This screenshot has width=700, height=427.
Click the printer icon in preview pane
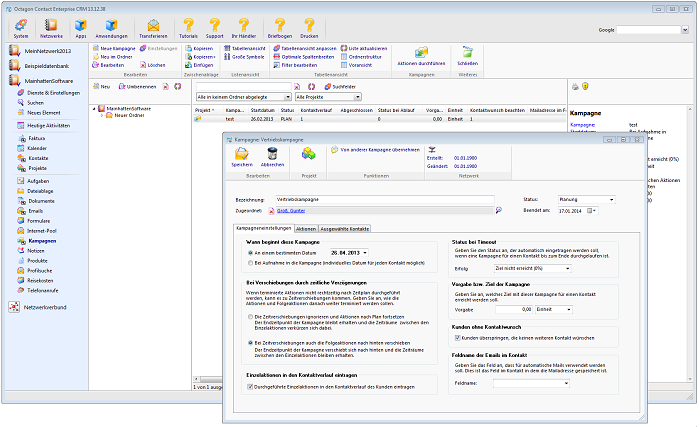(575, 87)
